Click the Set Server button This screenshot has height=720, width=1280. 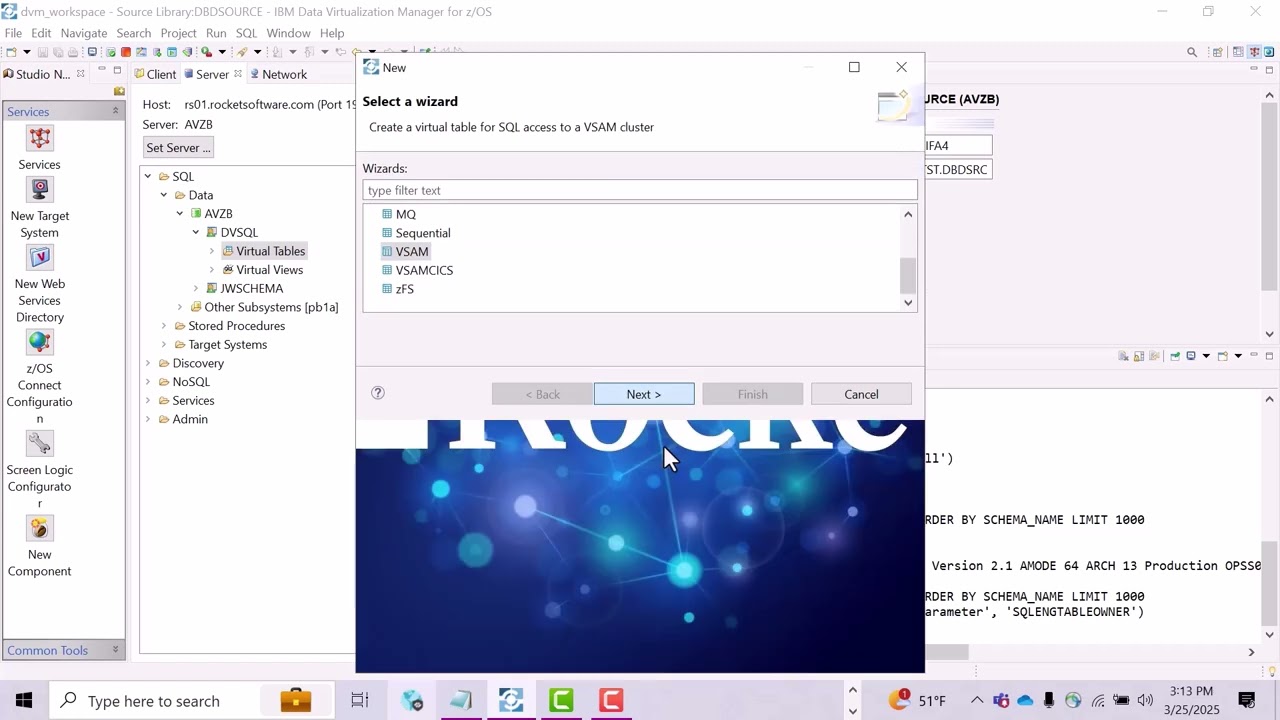click(178, 147)
